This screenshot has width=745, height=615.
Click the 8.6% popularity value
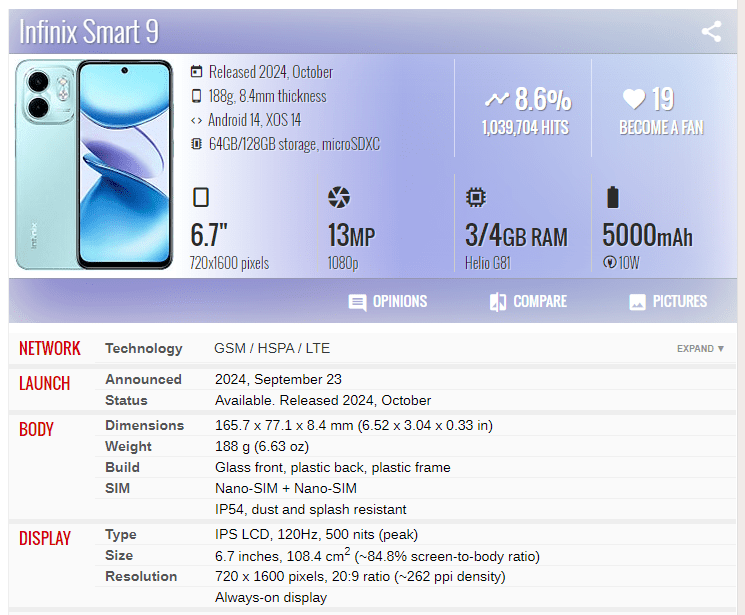(x=543, y=99)
